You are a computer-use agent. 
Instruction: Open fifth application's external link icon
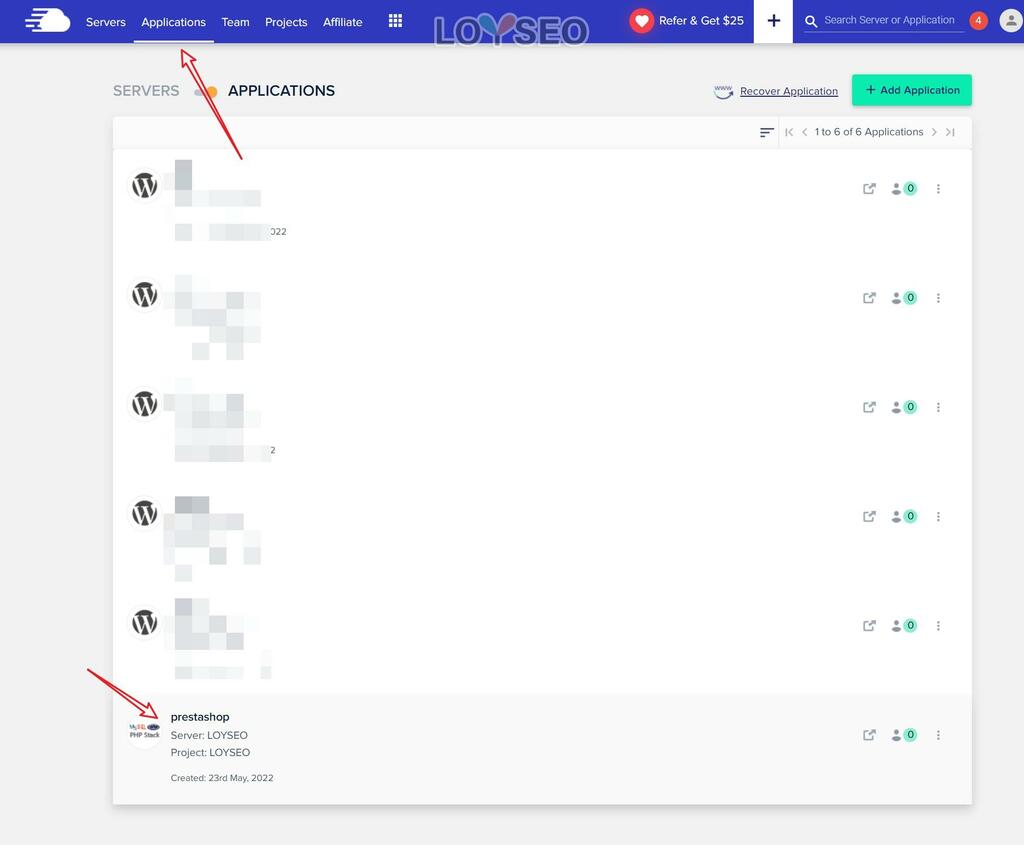coord(869,626)
